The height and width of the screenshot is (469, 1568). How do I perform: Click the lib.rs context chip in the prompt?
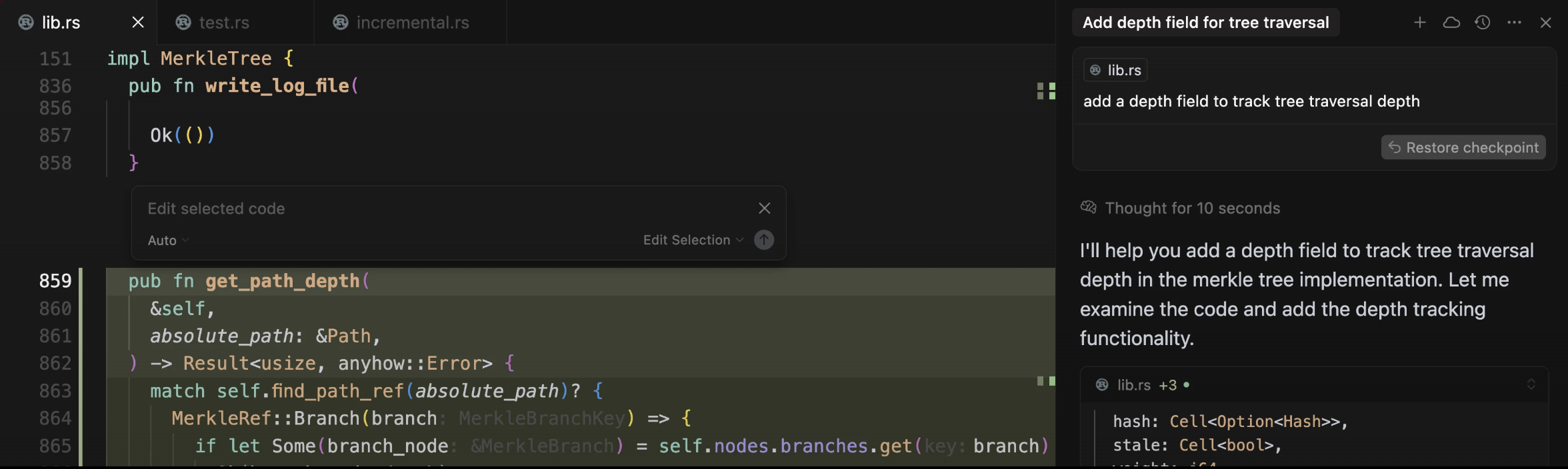(x=1115, y=70)
